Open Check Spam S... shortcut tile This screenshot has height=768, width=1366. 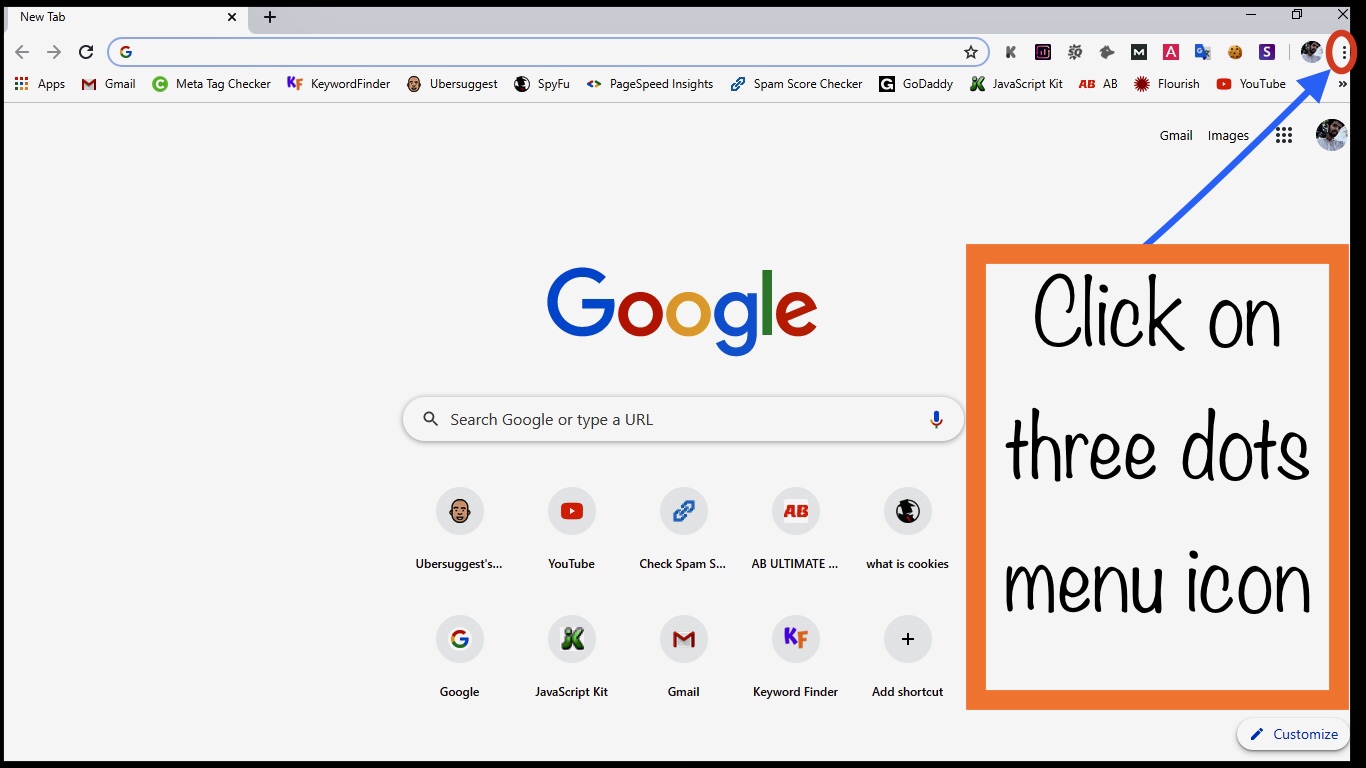tap(684, 530)
